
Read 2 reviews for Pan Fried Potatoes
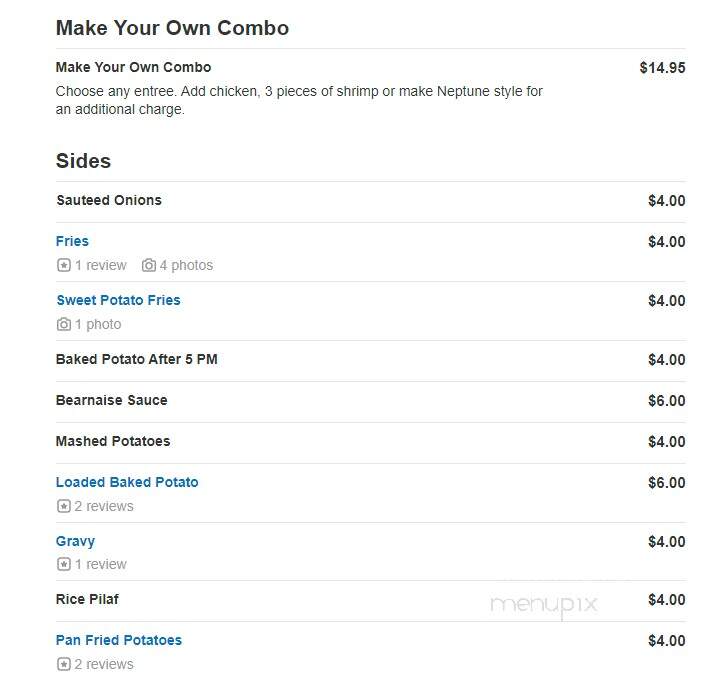click(104, 664)
